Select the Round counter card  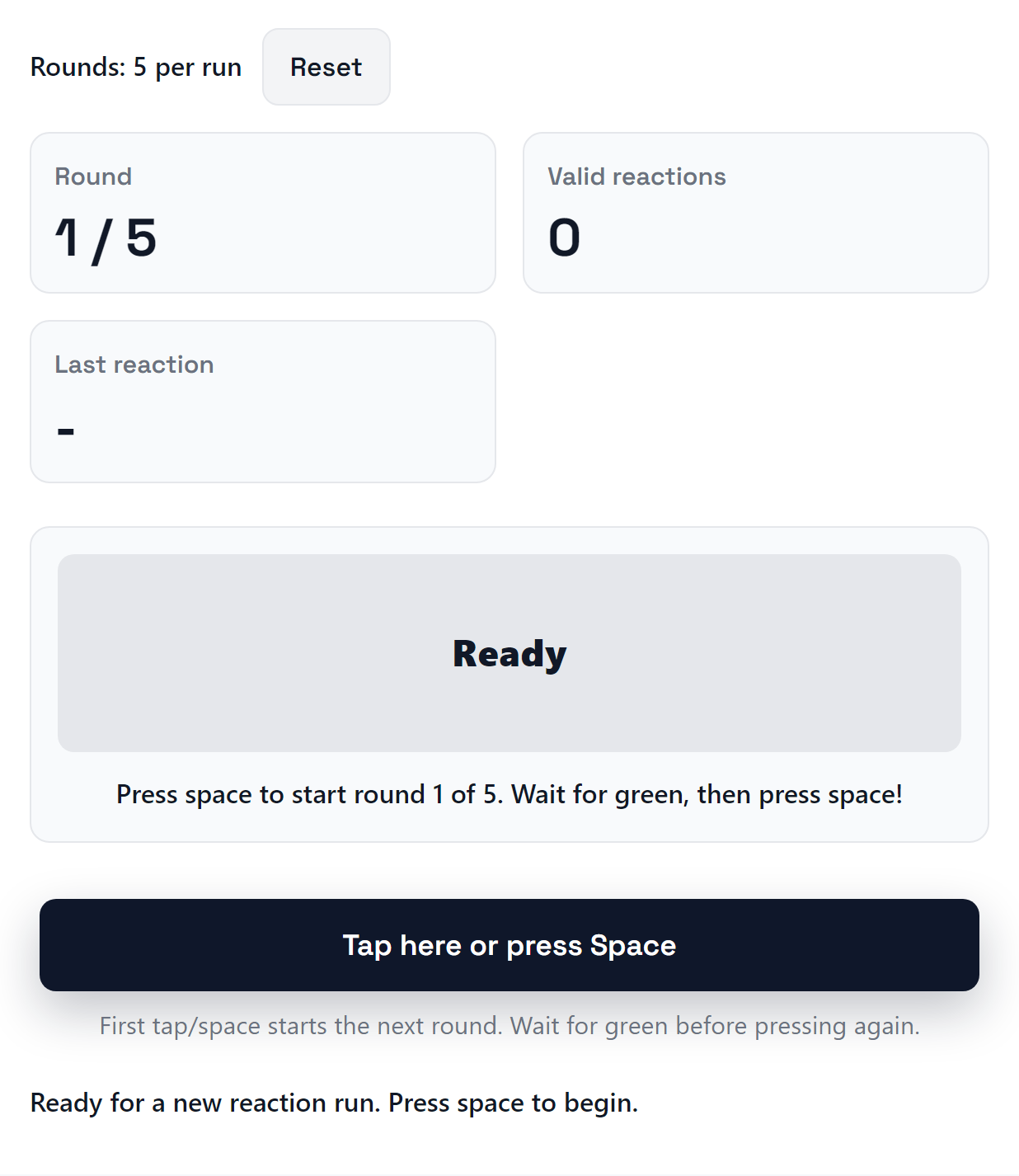click(x=262, y=212)
